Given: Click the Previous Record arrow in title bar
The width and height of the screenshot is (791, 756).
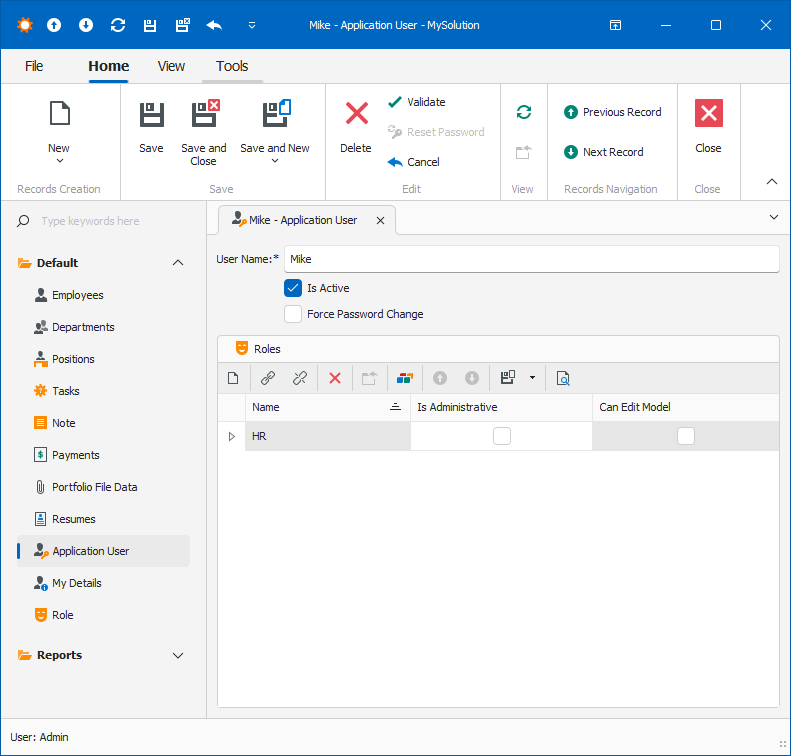Looking at the screenshot, I should click(54, 25).
